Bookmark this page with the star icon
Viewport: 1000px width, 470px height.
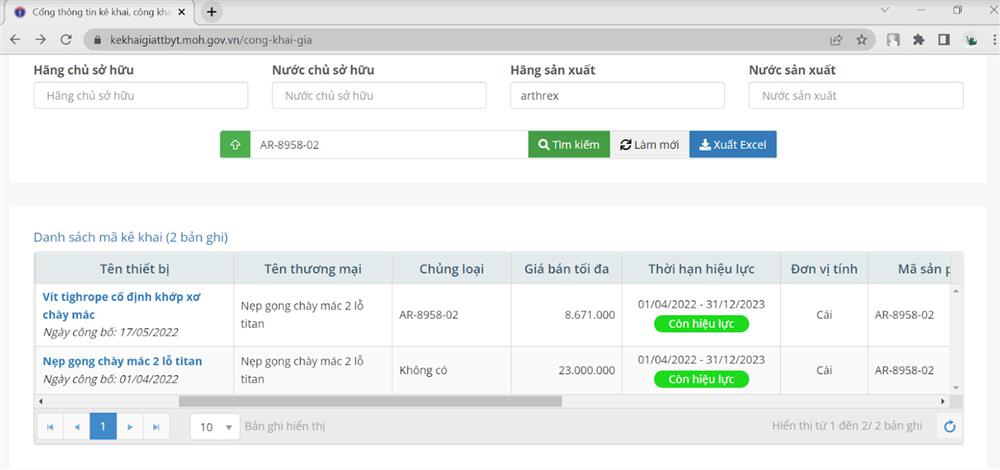pos(861,40)
